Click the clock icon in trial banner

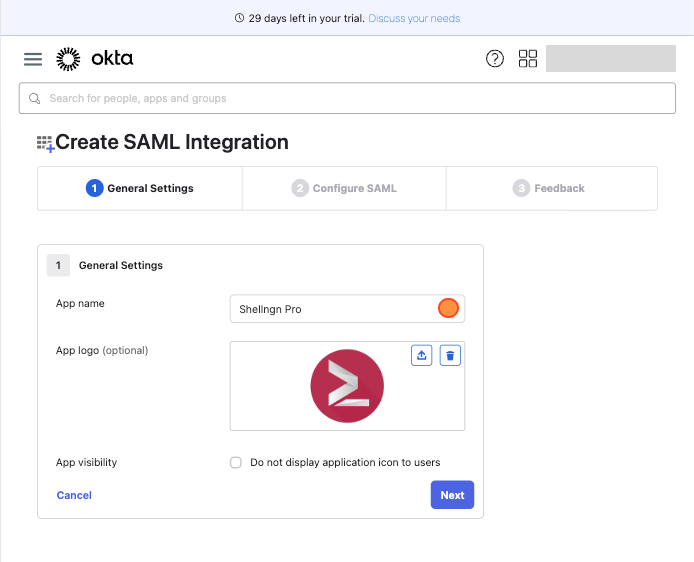[x=239, y=18]
